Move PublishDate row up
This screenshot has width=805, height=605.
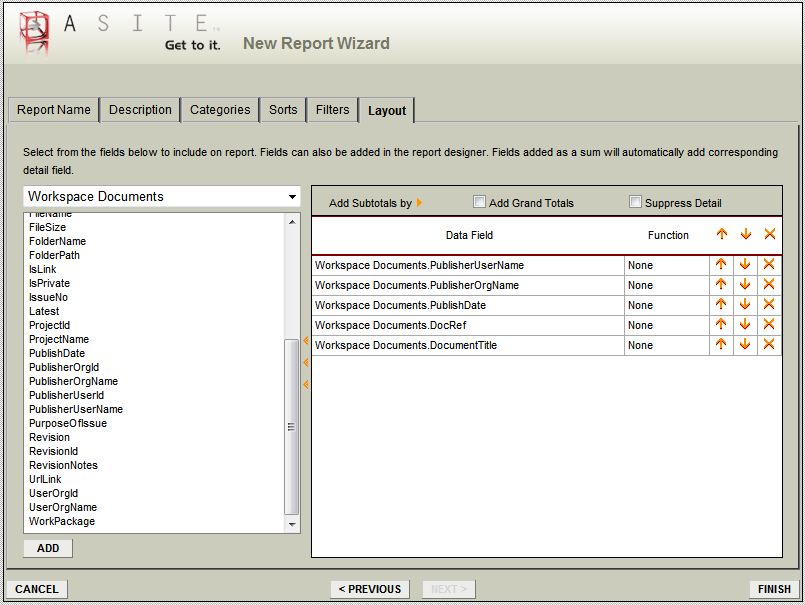click(x=721, y=305)
